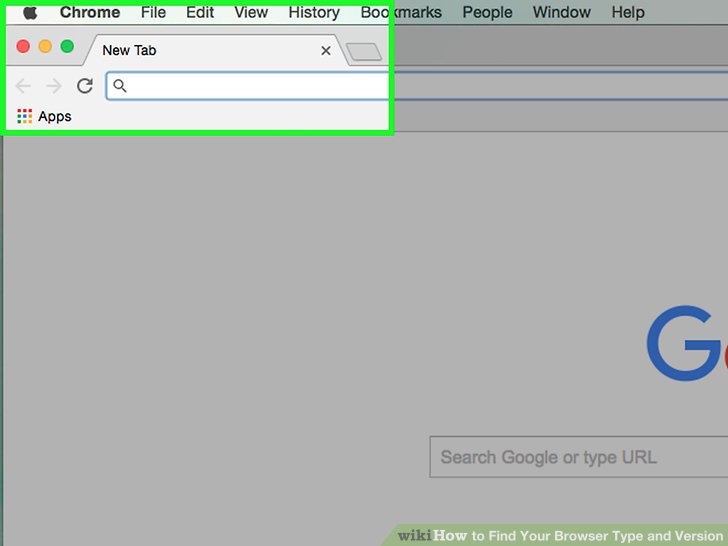Open the People menu

(488, 13)
